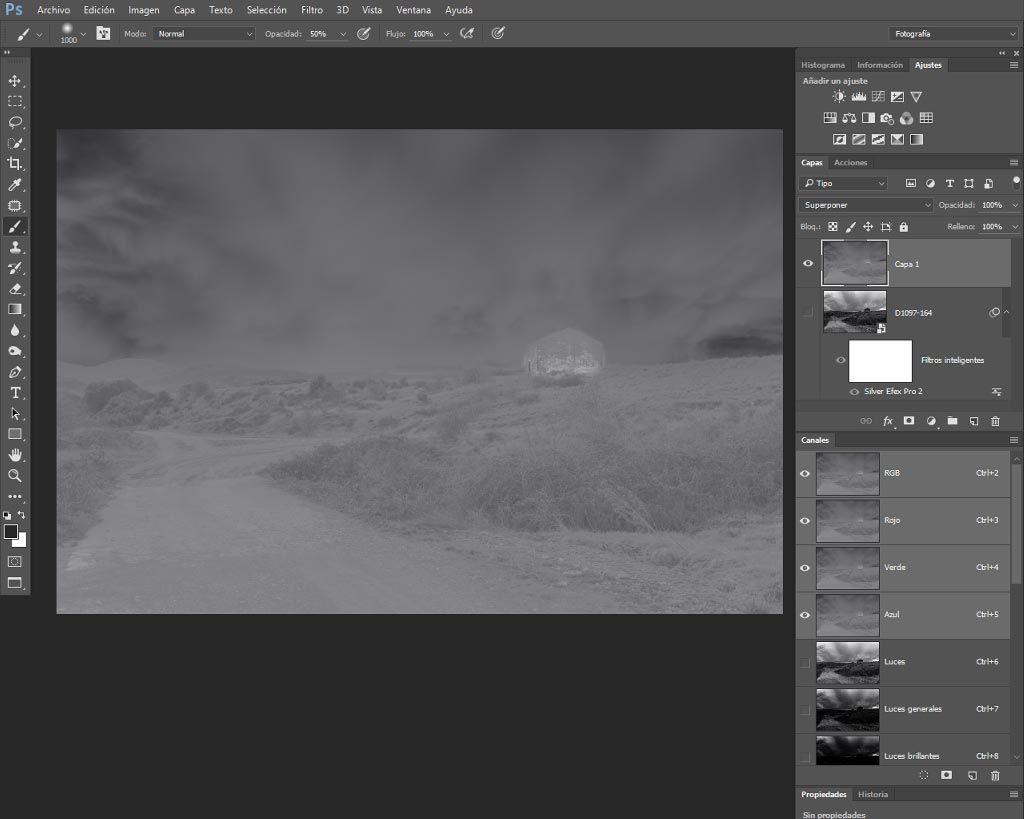Switch to the Información tab
This screenshot has height=819, width=1024.
[x=880, y=65]
